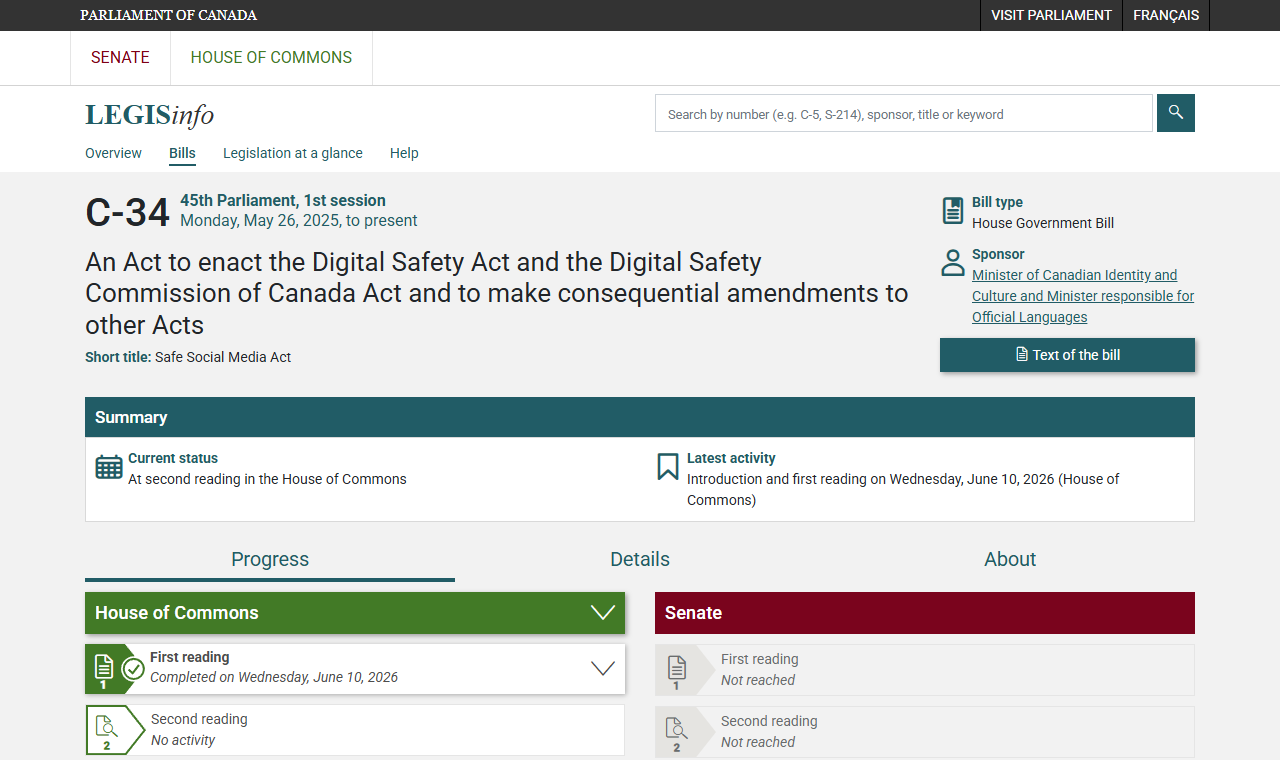The height and width of the screenshot is (760, 1280).
Task: Collapse the House of Commons progress section
Action: 603,613
